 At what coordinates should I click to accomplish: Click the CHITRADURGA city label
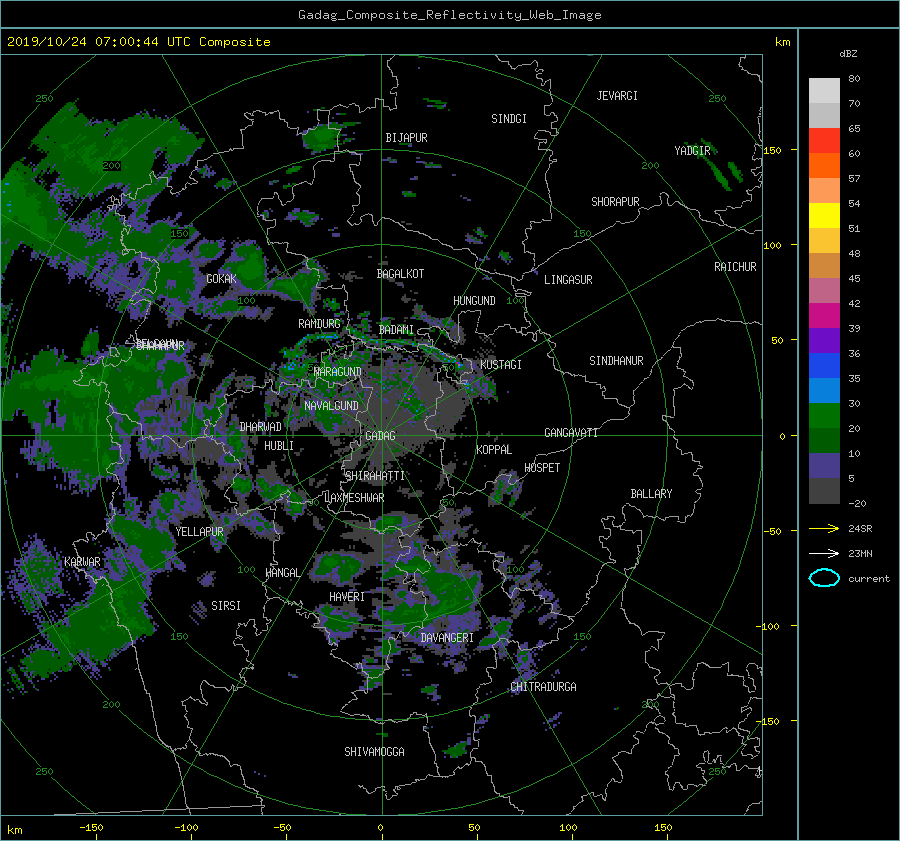(x=543, y=687)
